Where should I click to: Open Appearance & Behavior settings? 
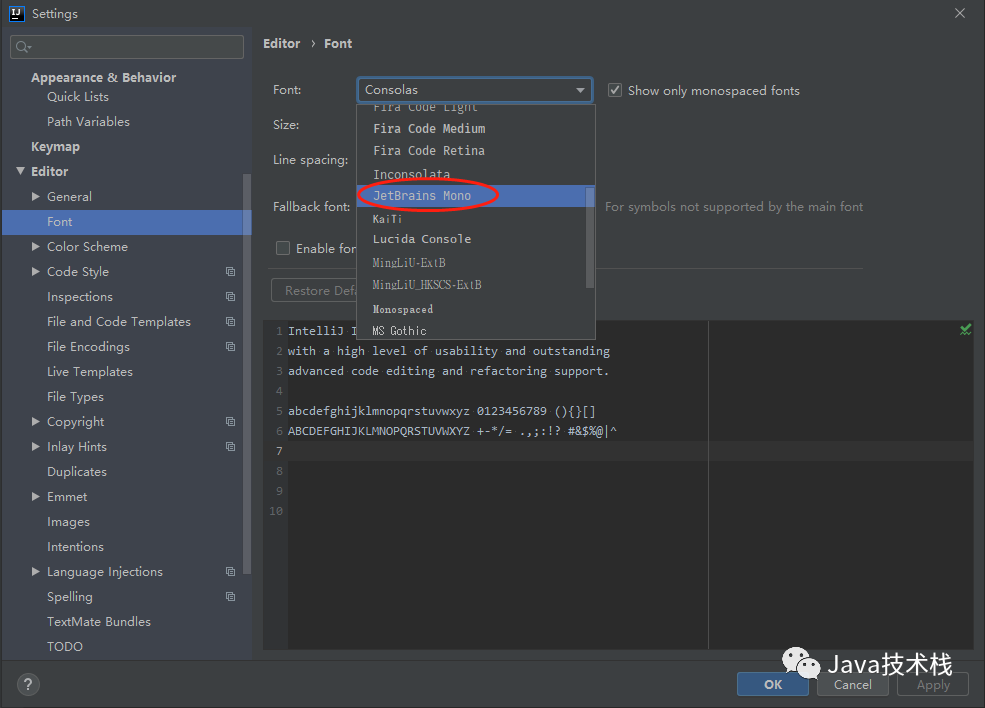pyautogui.click(x=104, y=77)
